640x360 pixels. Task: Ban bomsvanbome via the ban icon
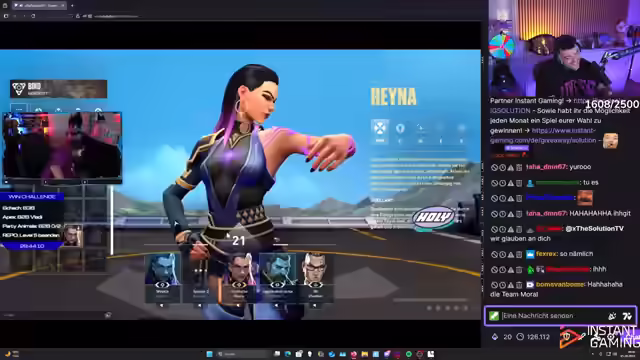pyautogui.click(x=494, y=285)
